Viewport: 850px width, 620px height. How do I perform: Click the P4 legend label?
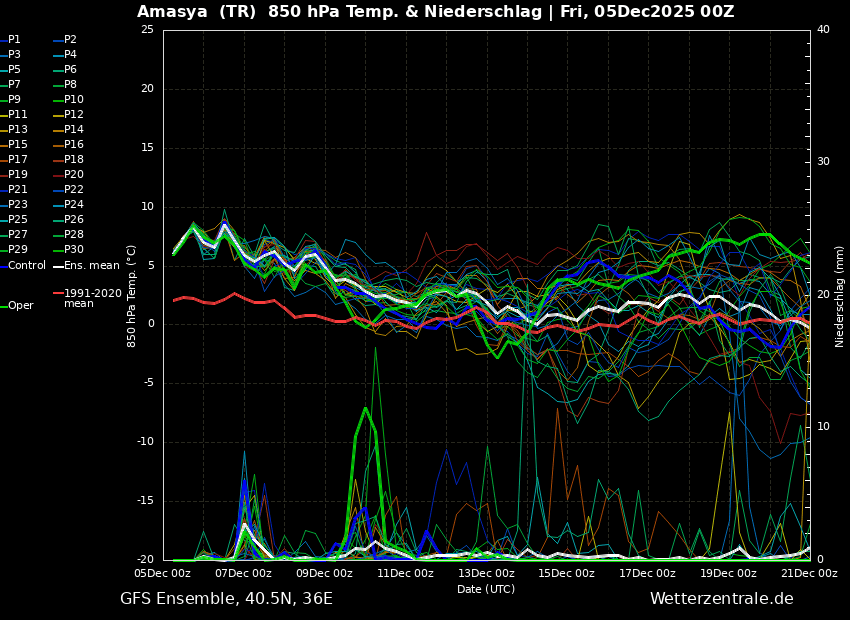tap(70, 55)
